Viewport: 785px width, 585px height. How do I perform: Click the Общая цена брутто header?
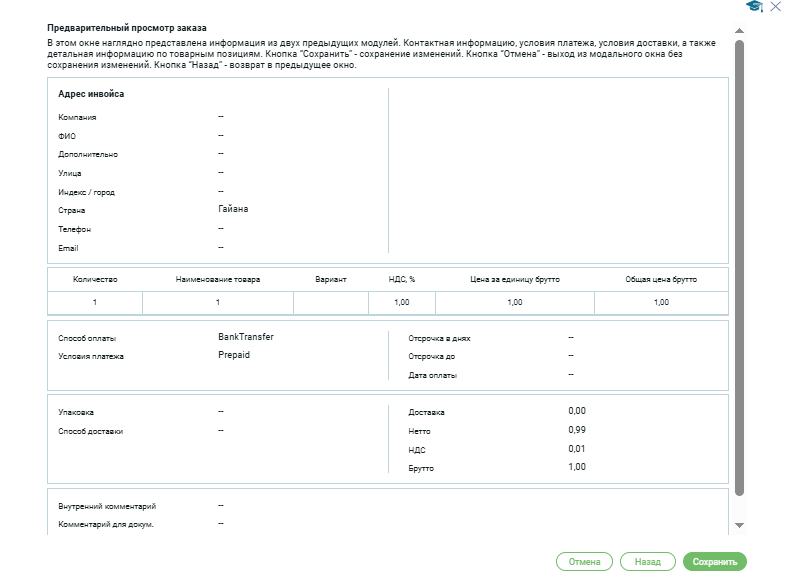click(661, 279)
